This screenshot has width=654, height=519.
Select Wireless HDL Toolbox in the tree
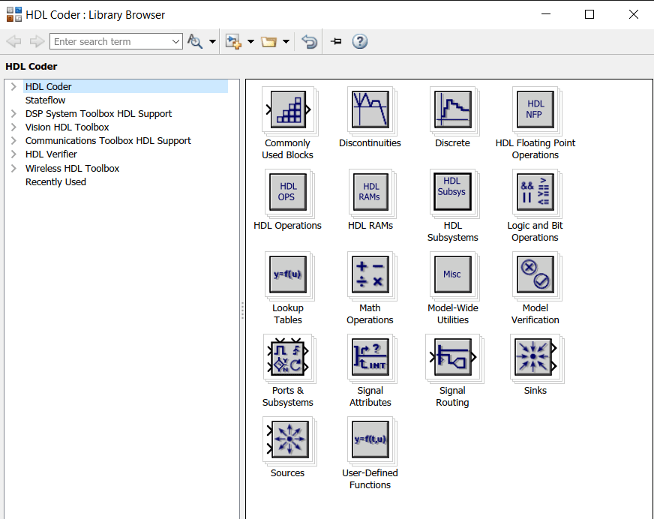click(72, 168)
